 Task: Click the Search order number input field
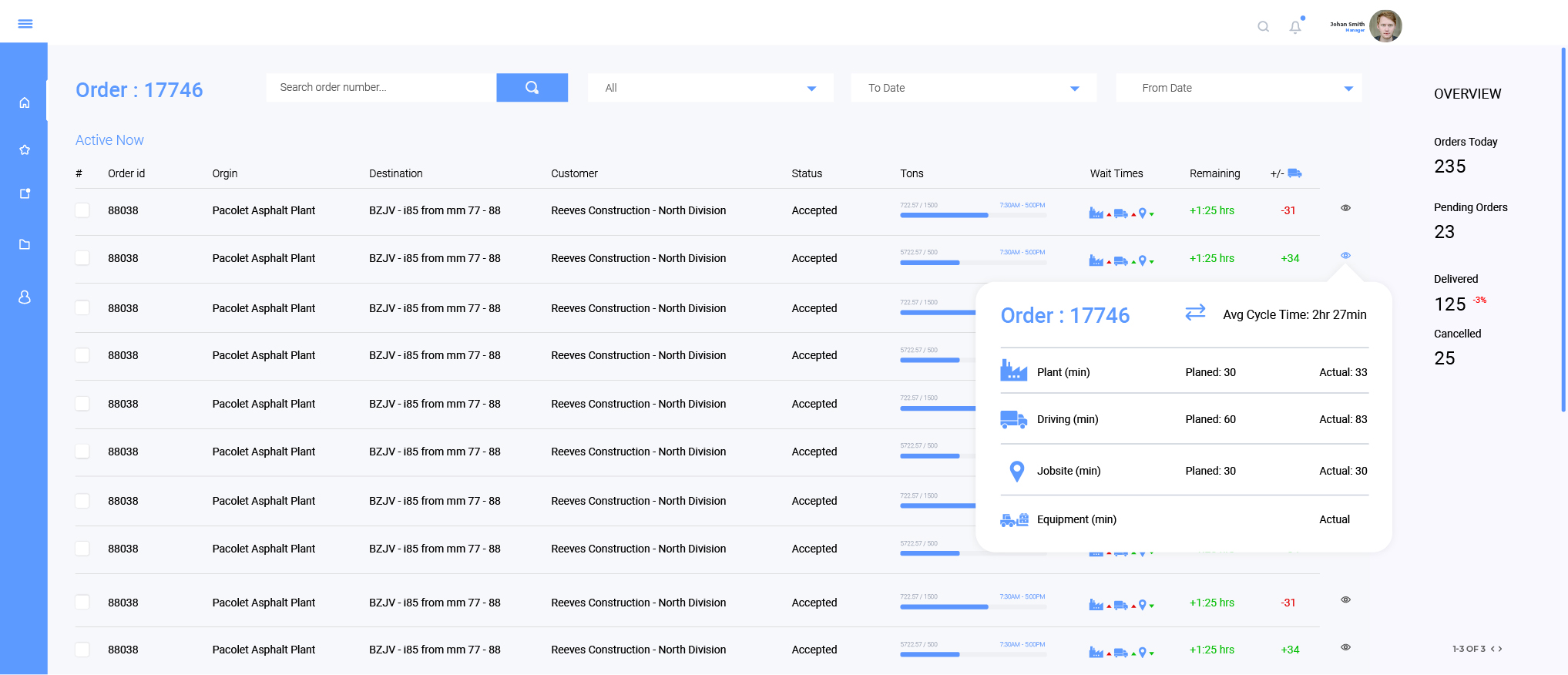[x=381, y=87]
